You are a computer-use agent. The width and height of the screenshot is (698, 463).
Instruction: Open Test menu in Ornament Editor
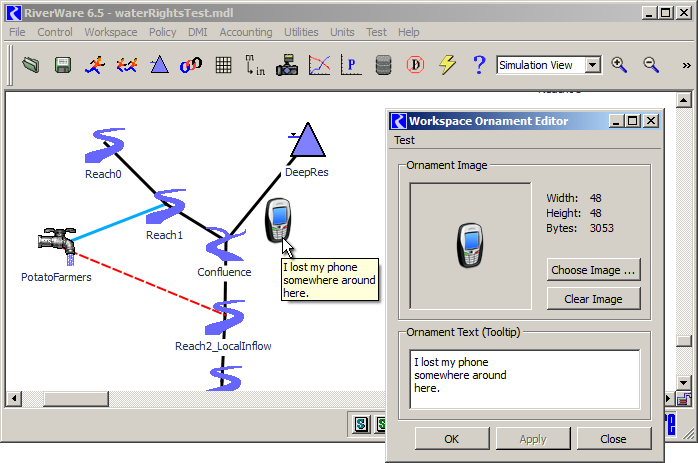[x=404, y=140]
